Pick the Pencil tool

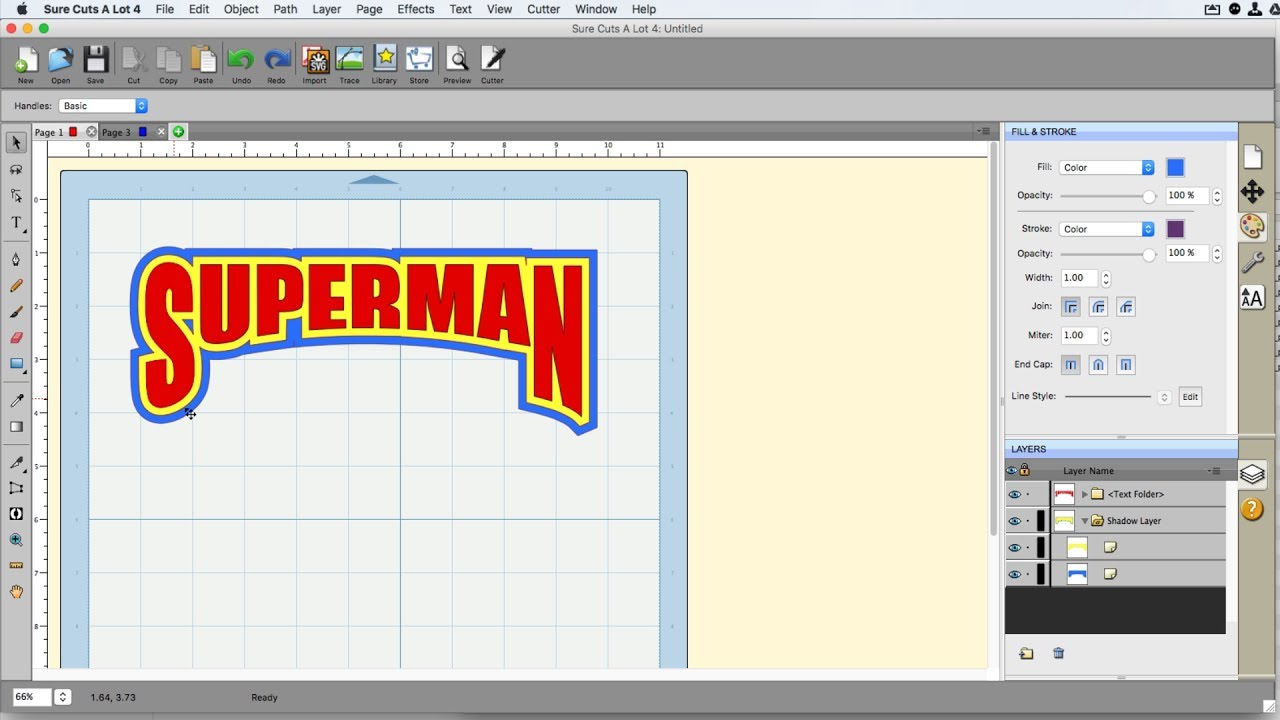coord(16,286)
